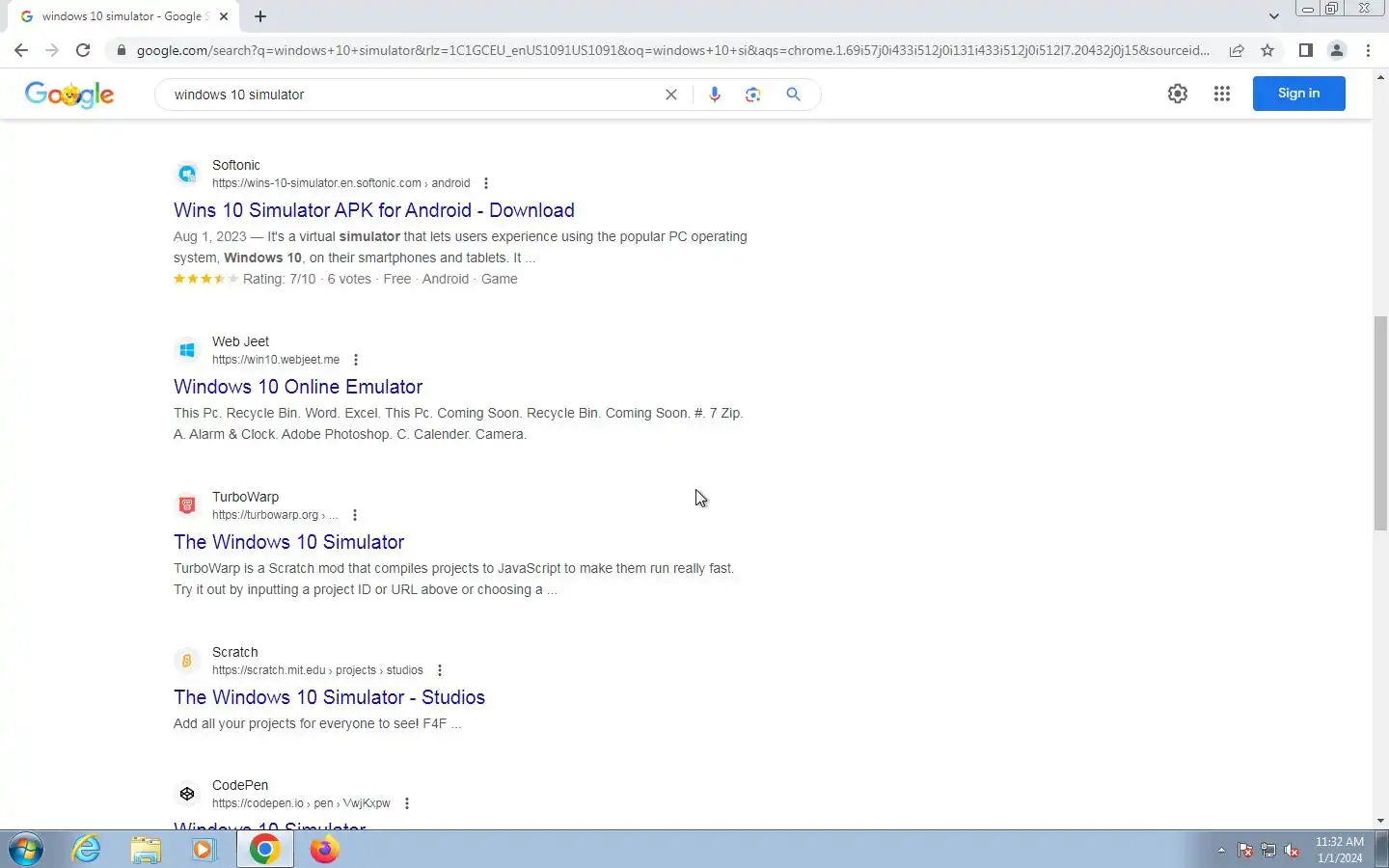Viewport: 1389px width, 868px height.
Task: Click the network tray icon
Action: pos(1268,851)
